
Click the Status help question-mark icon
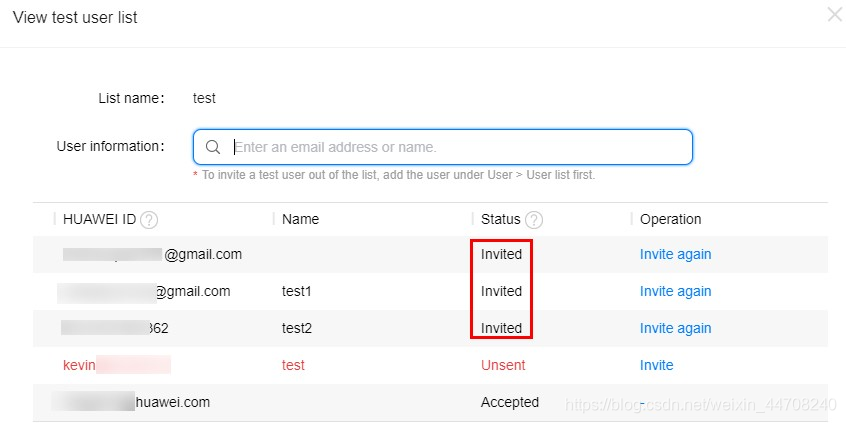click(x=534, y=220)
